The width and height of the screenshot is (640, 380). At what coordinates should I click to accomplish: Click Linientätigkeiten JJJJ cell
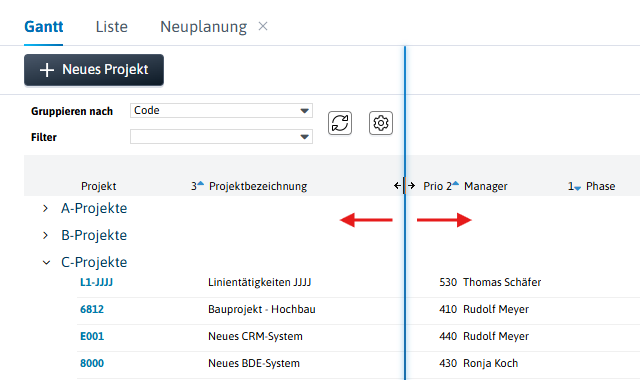[260, 282]
